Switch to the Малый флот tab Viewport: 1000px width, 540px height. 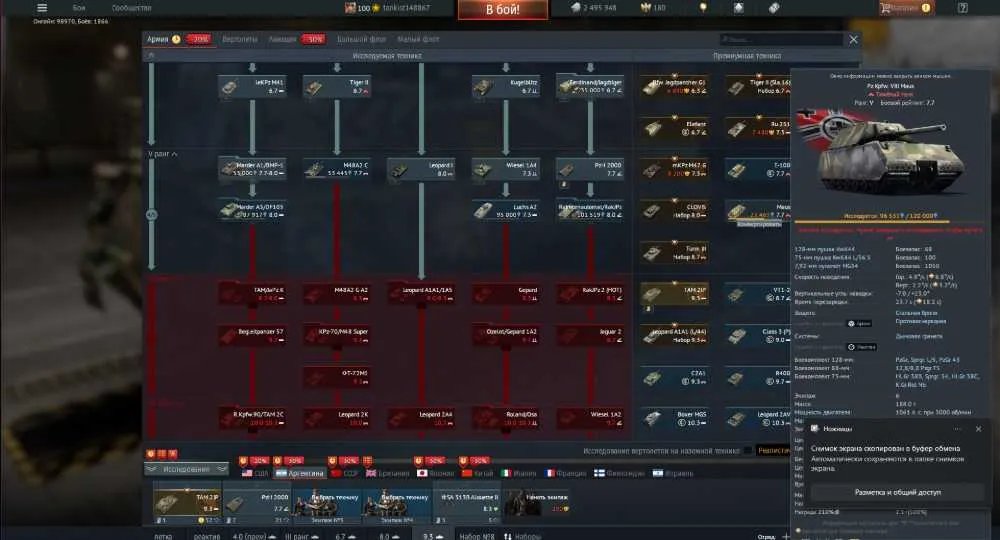418,39
